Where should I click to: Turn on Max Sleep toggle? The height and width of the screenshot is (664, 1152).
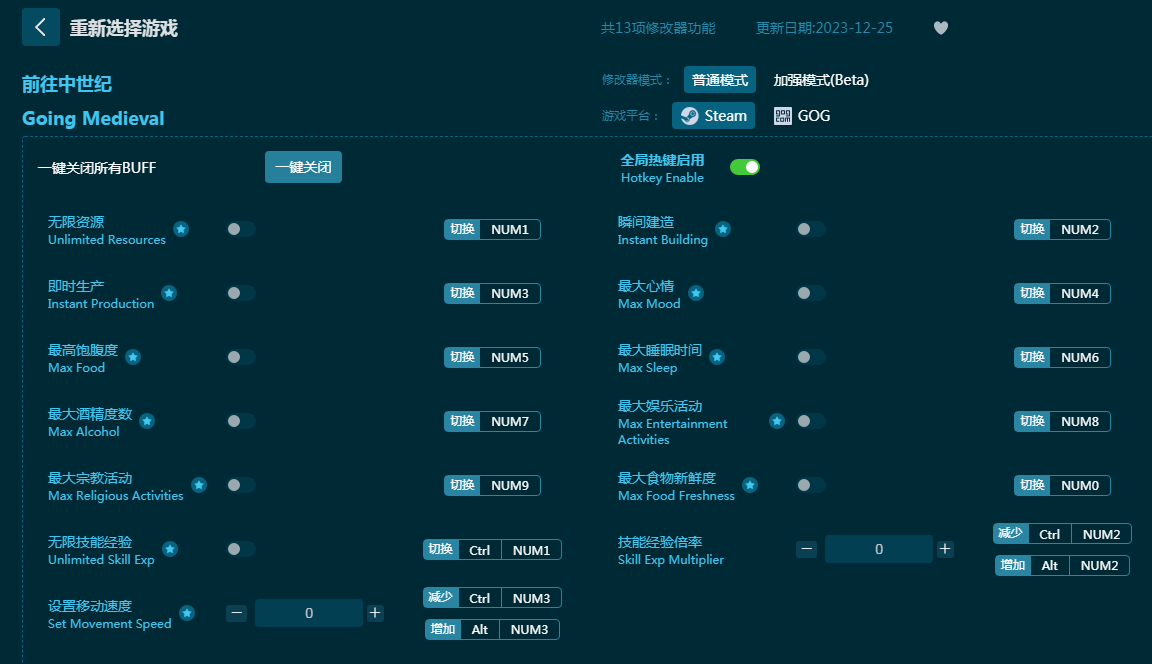(x=811, y=357)
